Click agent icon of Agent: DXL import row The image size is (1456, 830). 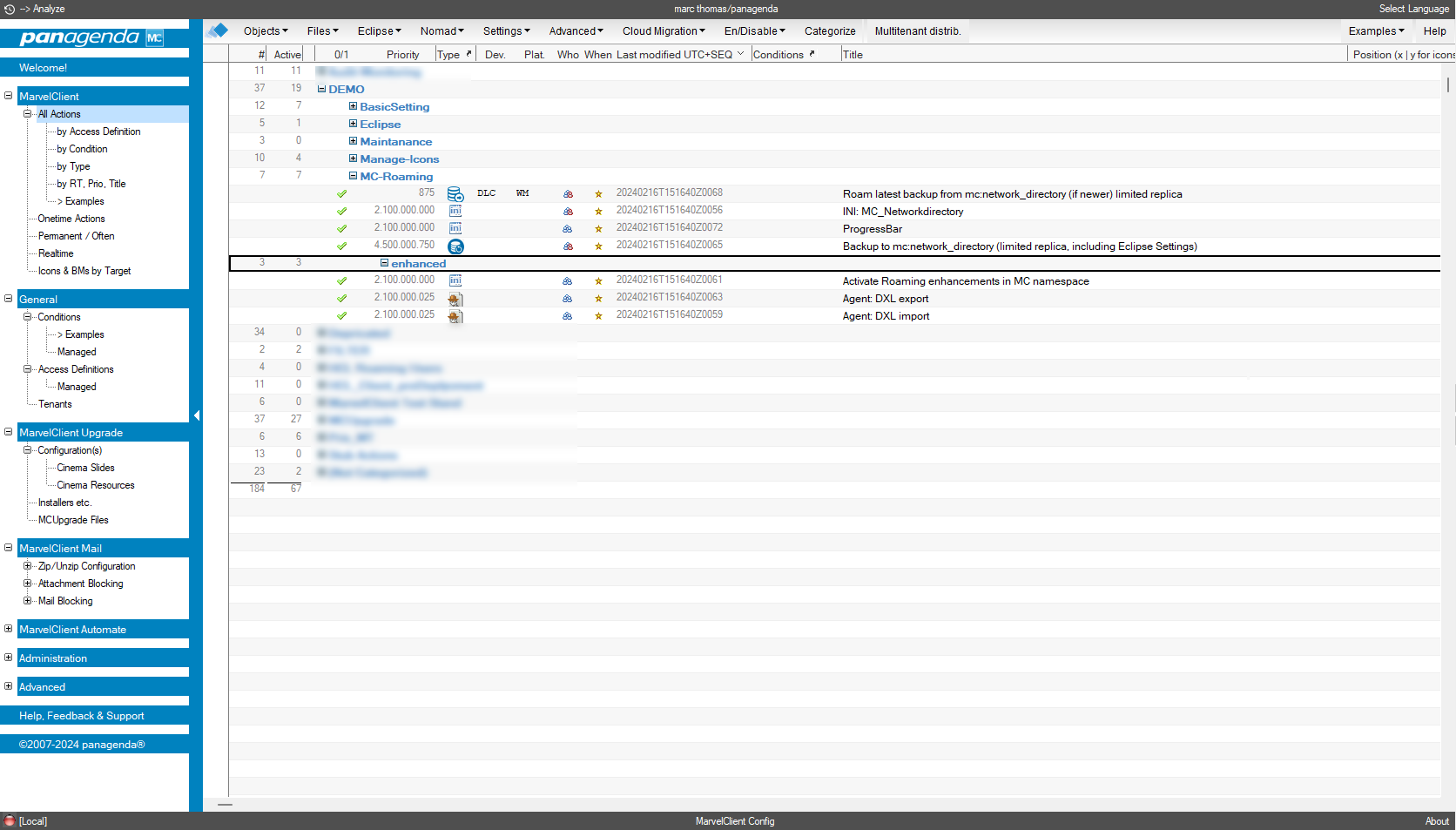coord(455,316)
